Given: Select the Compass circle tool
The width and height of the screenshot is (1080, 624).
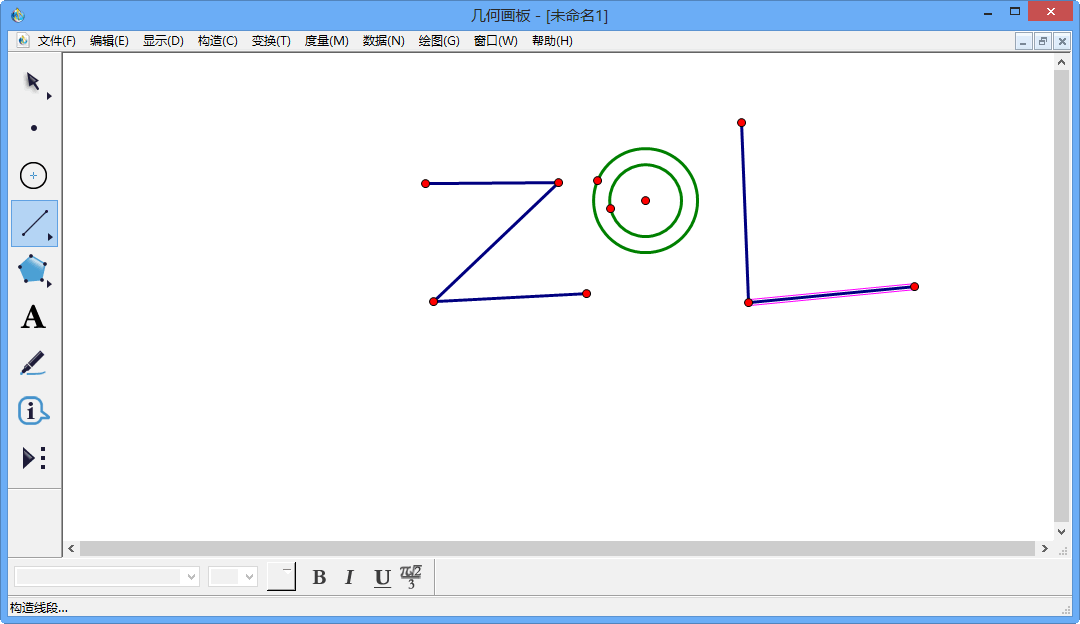Looking at the screenshot, I should click(x=34, y=175).
